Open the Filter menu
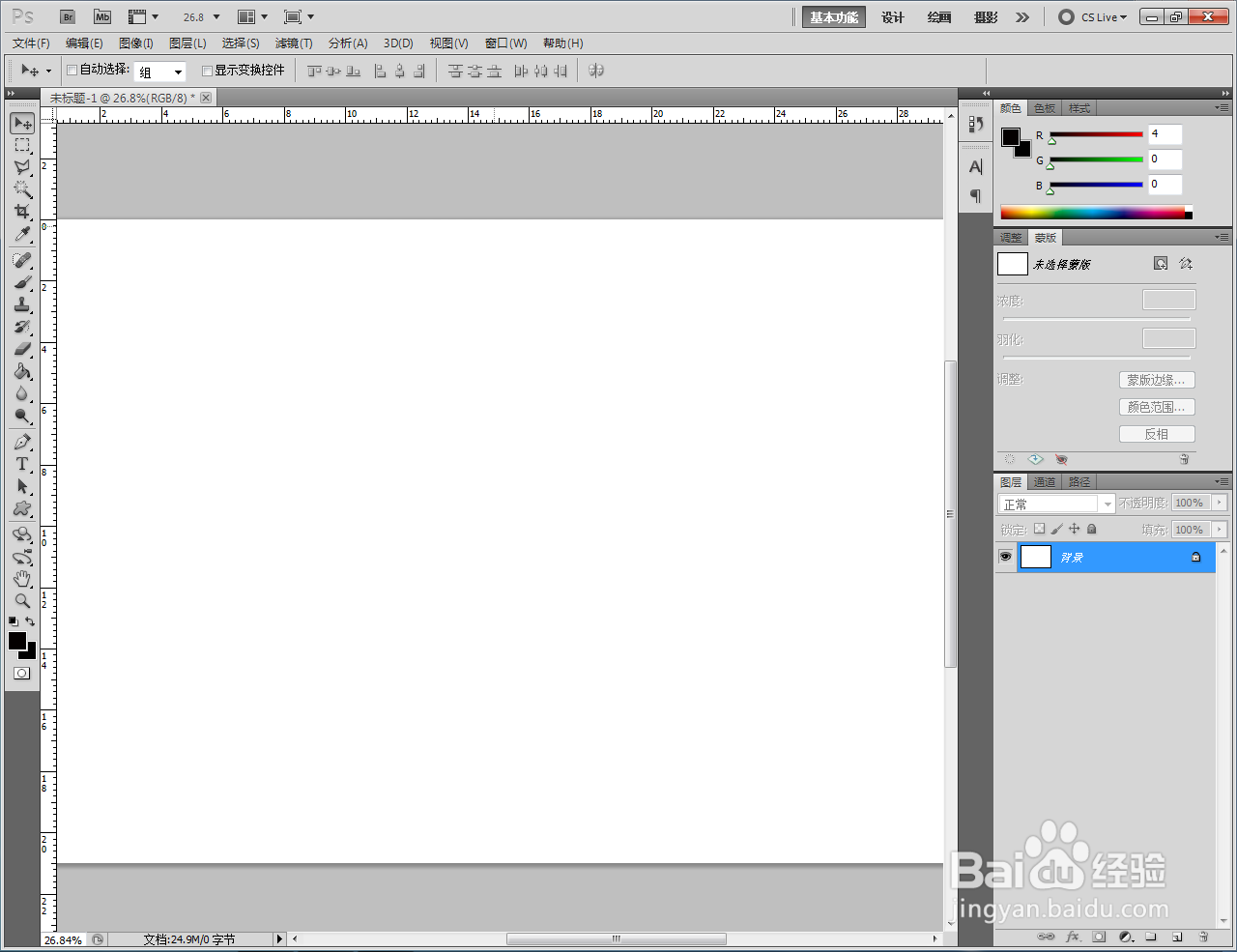 [x=294, y=43]
